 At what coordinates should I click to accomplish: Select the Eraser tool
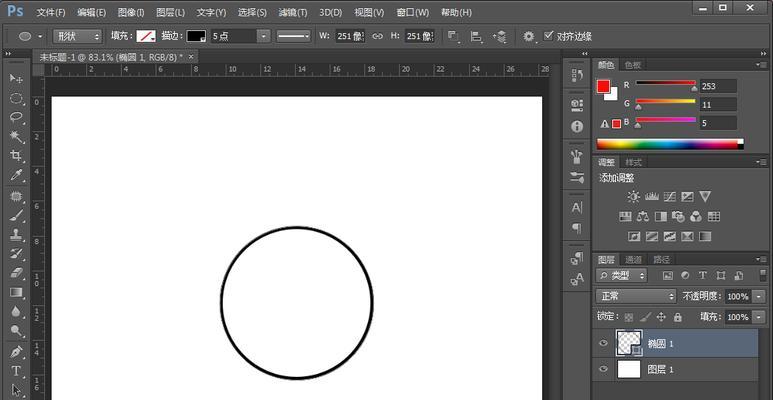click(x=16, y=273)
